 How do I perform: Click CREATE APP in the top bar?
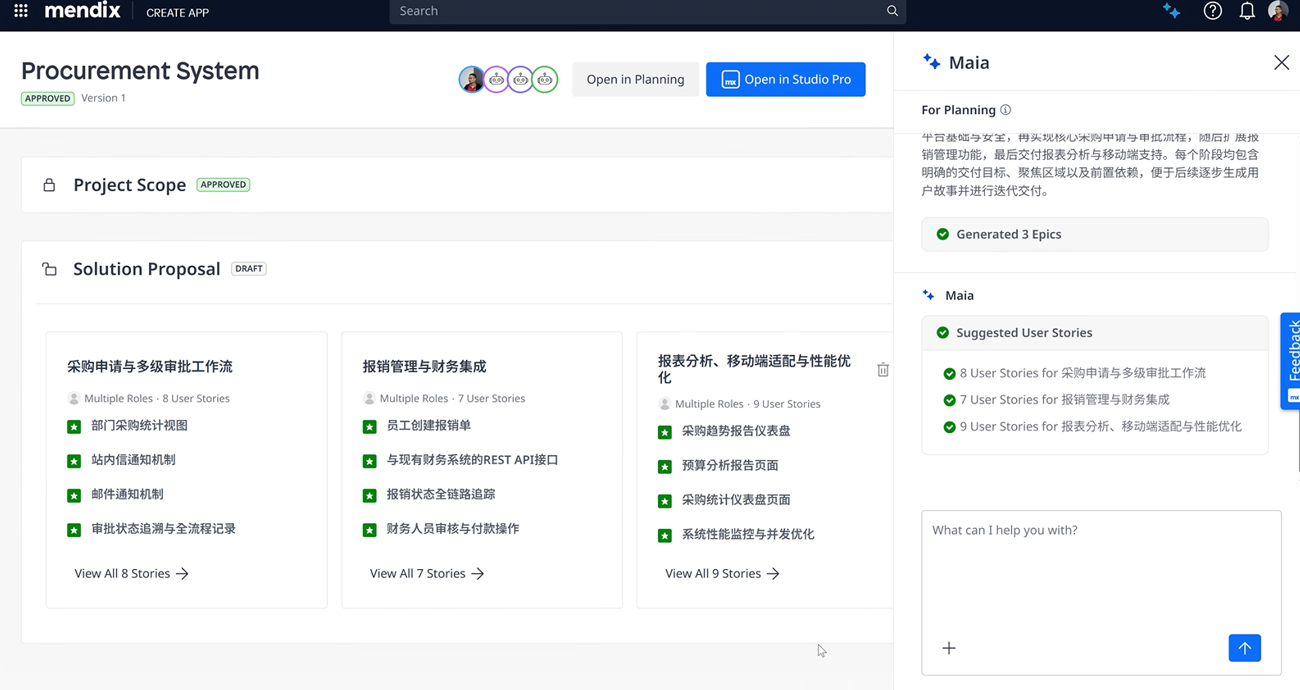(177, 13)
